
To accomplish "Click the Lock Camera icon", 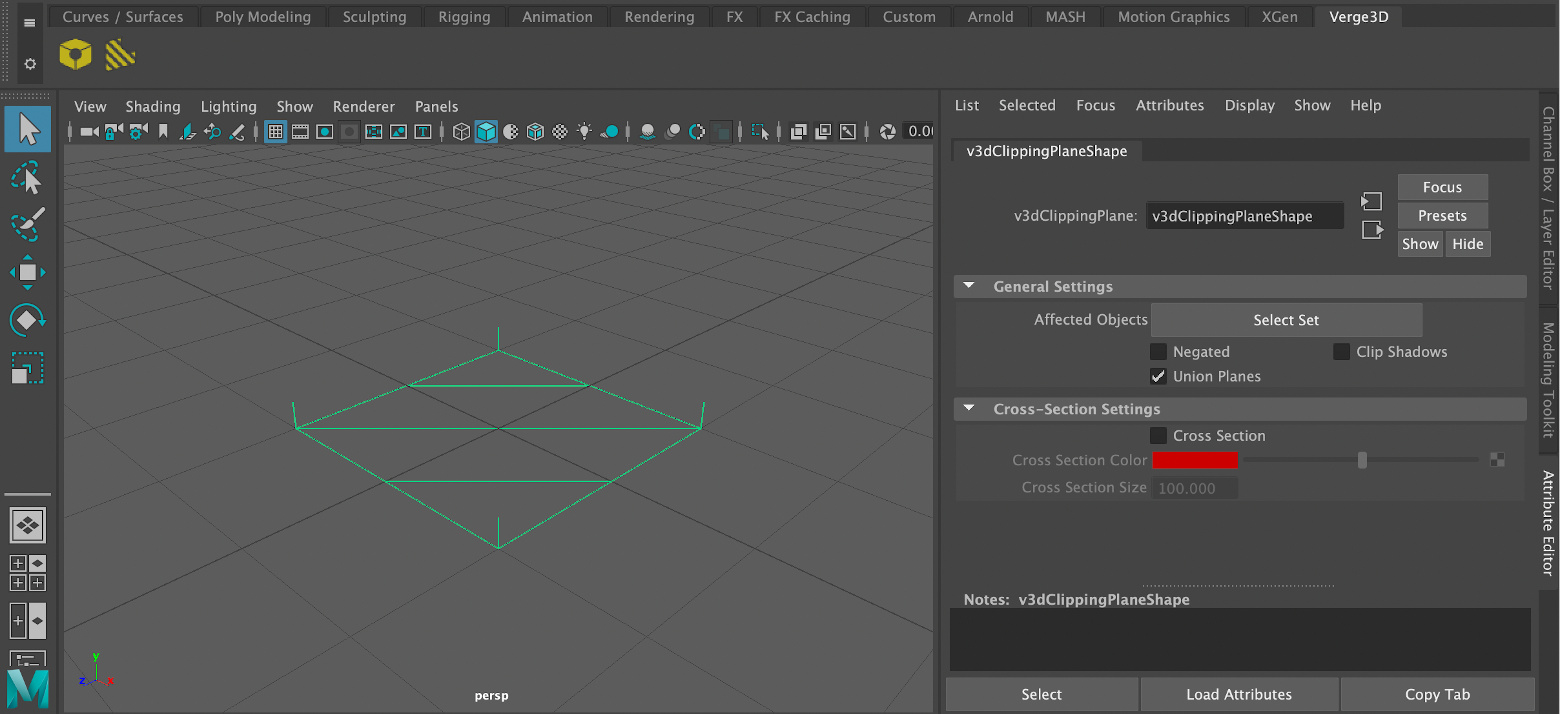I will 113,131.
